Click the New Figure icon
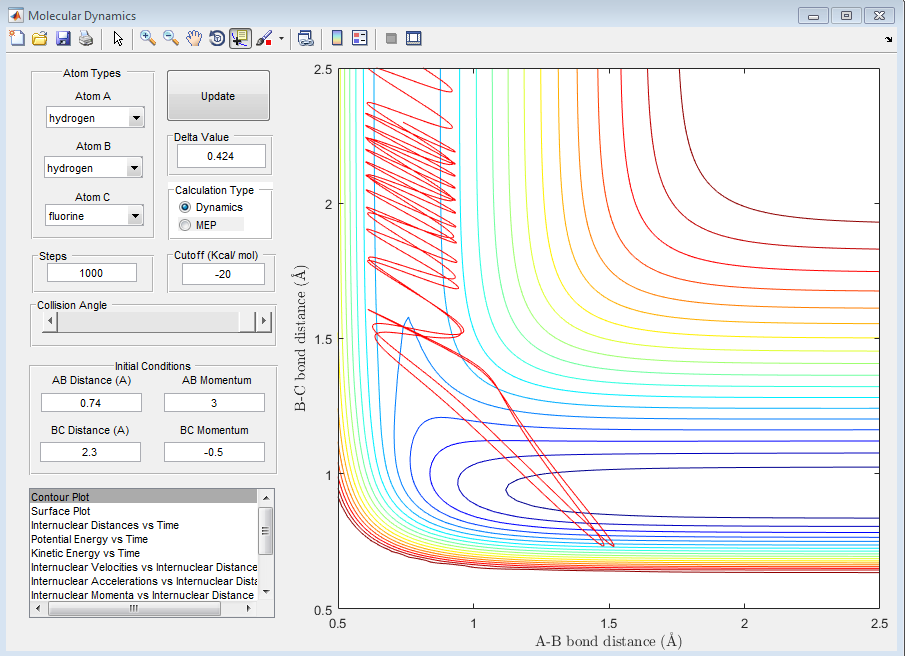The height and width of the screenshot is (656, 905). click(16, 38)
